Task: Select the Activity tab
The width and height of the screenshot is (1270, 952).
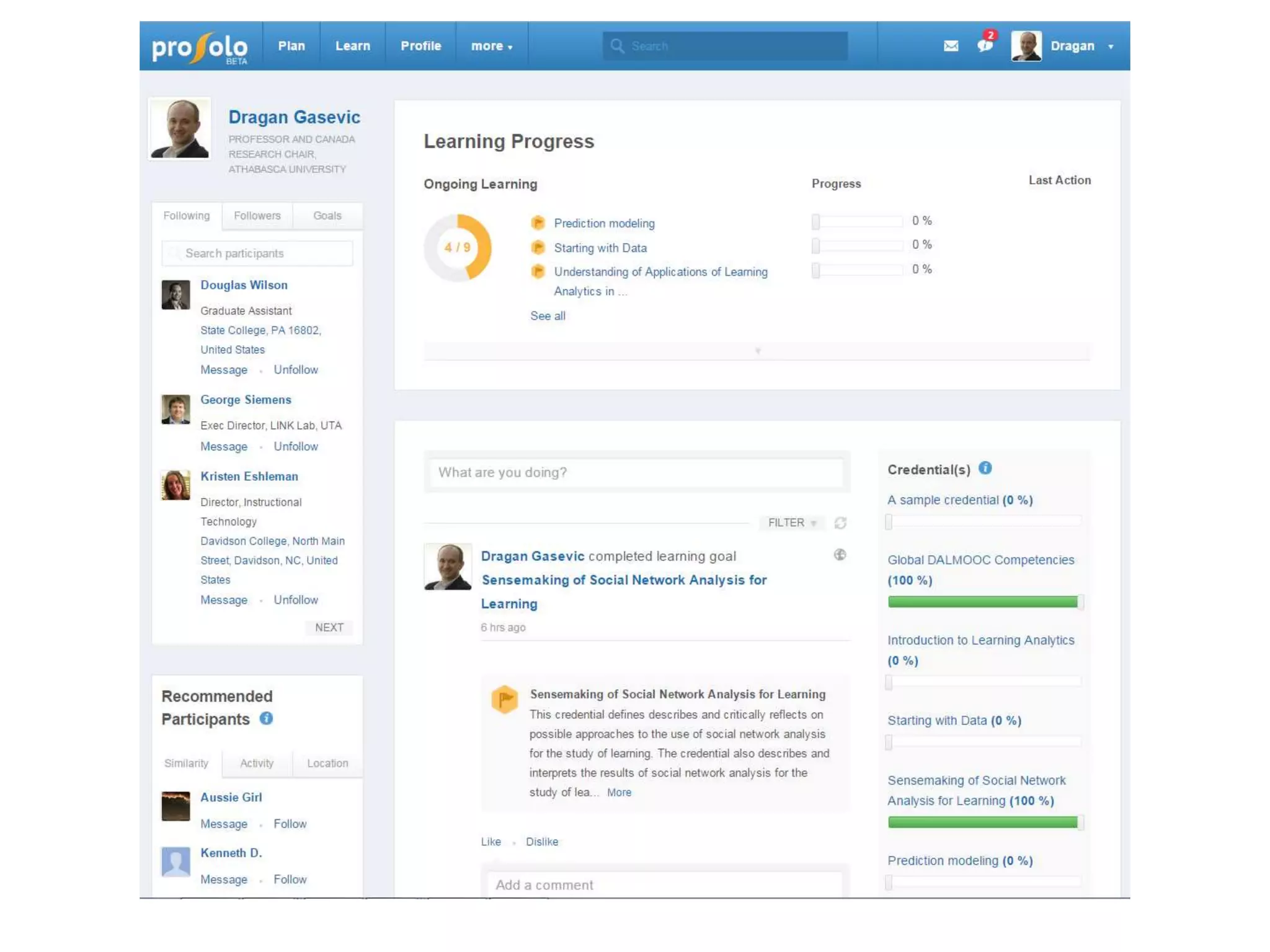Action: [x=257, y=763]
